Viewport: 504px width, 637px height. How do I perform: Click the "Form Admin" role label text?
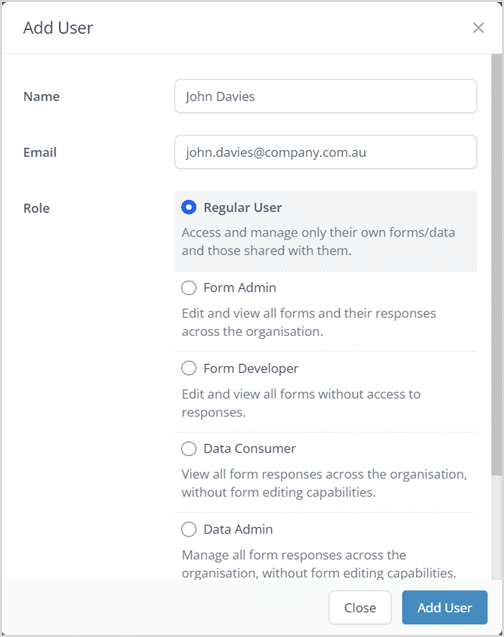(x=240, y=288)
